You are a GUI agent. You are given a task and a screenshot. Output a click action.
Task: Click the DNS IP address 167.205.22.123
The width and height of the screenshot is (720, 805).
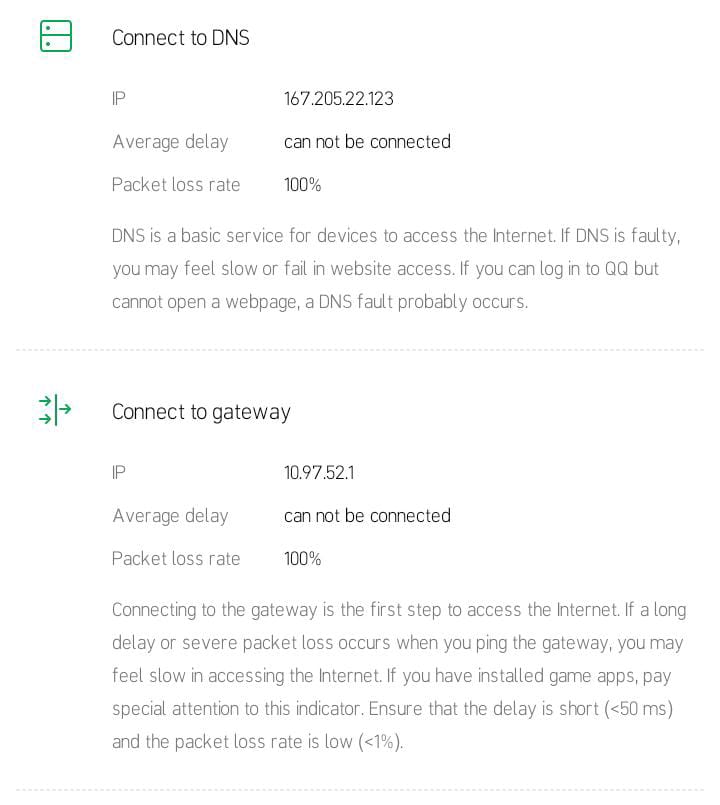point(338,99)
